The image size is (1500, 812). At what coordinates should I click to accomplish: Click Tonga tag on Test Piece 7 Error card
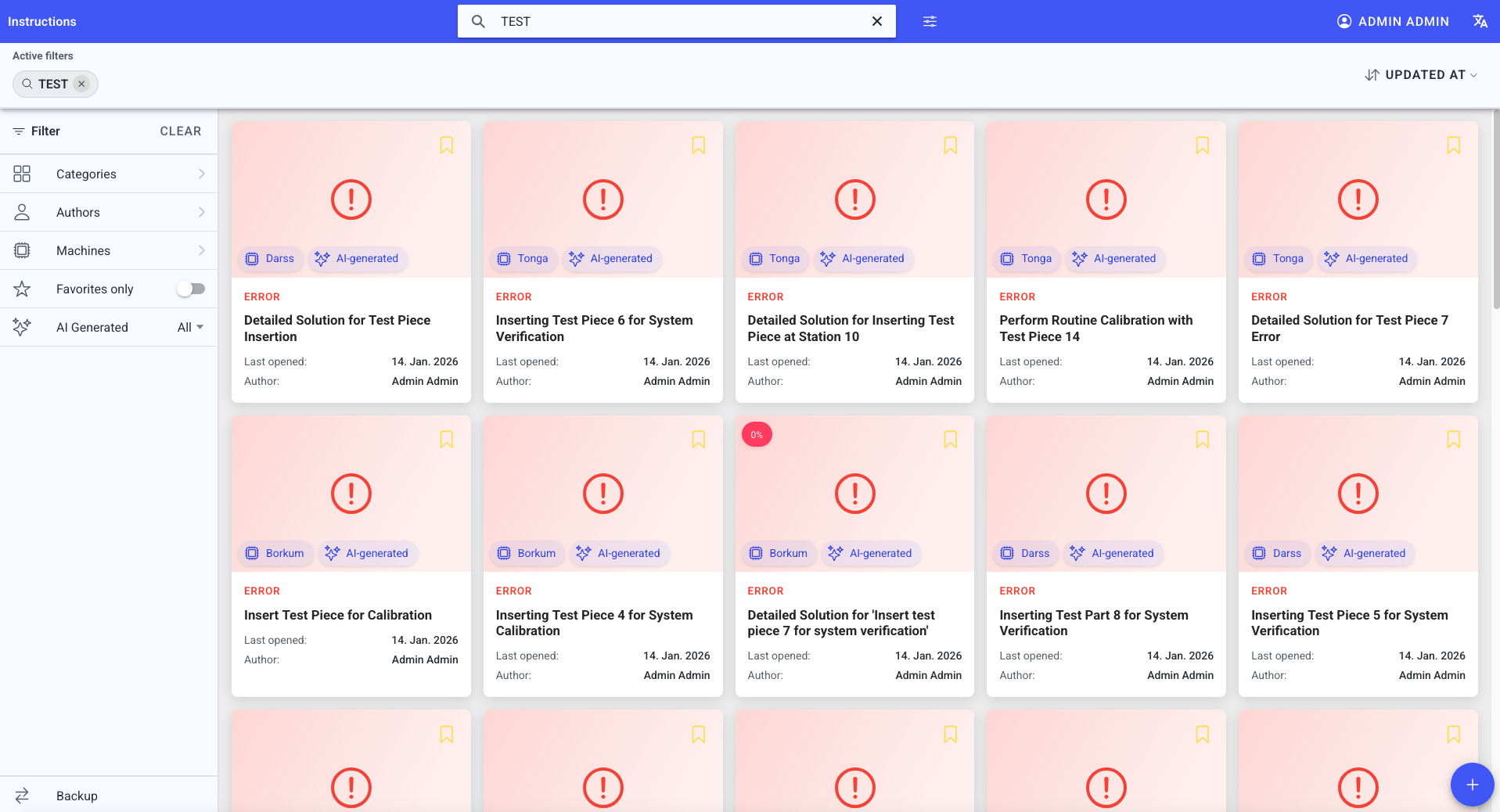pos(1279,259)
